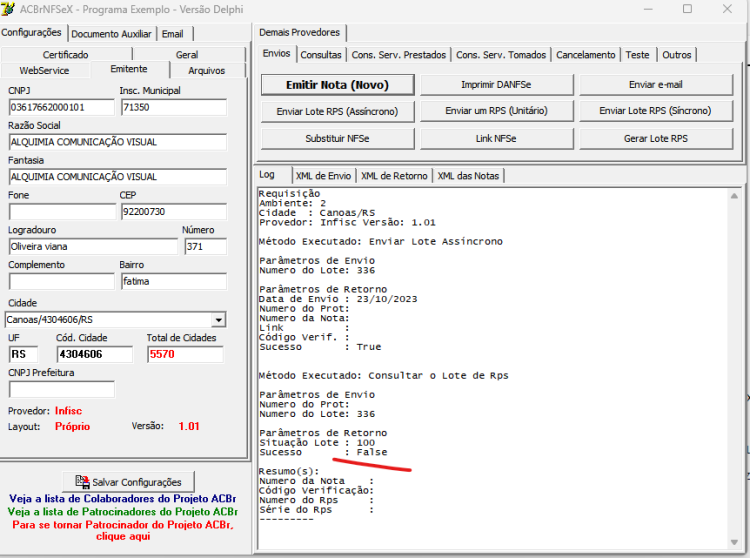Click Imprimir DANFSe button

[496, 85]
